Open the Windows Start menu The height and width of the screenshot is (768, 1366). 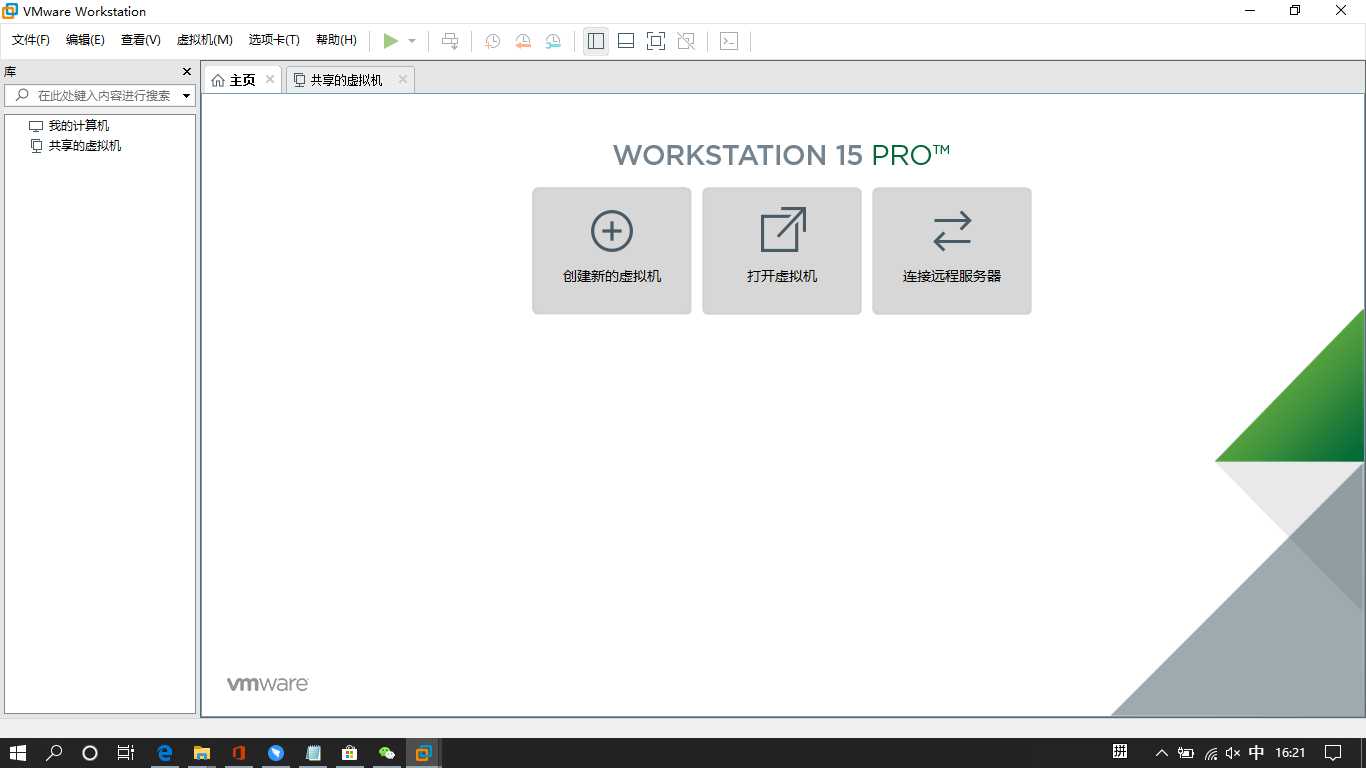coord(18,753)
